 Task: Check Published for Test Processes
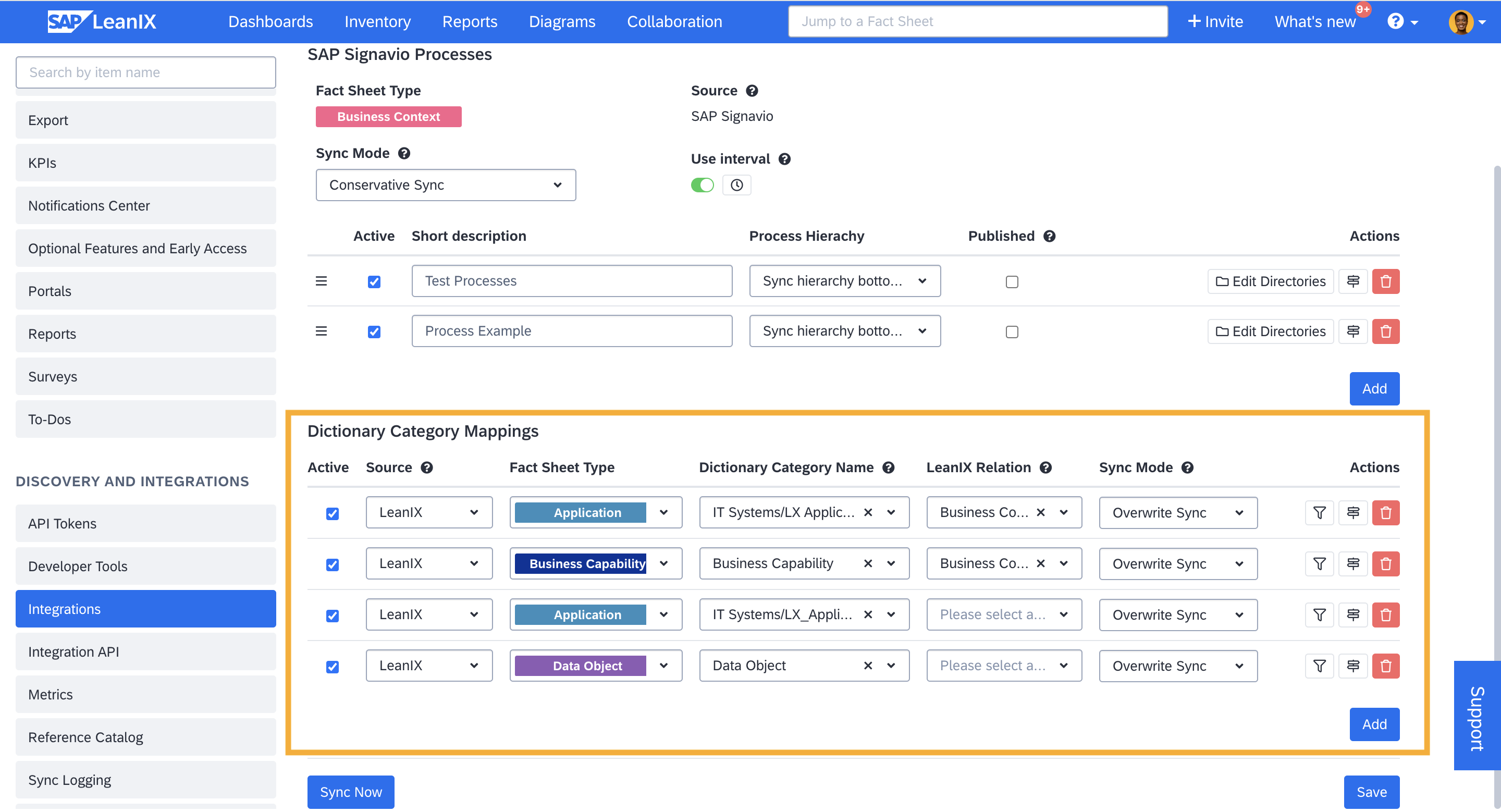click(x=1012, y=282)
